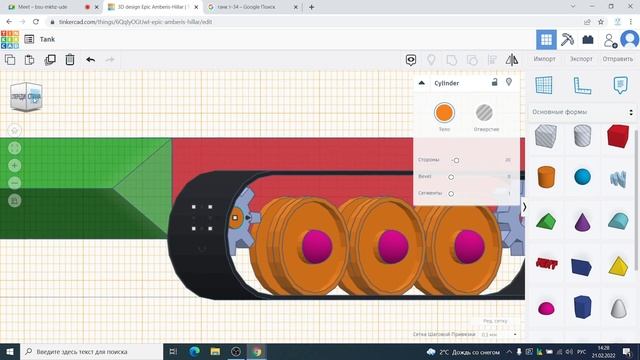Delete the selected shape with trash icon
This screenshot has width=640, height=360.
[x=70, y=60]
